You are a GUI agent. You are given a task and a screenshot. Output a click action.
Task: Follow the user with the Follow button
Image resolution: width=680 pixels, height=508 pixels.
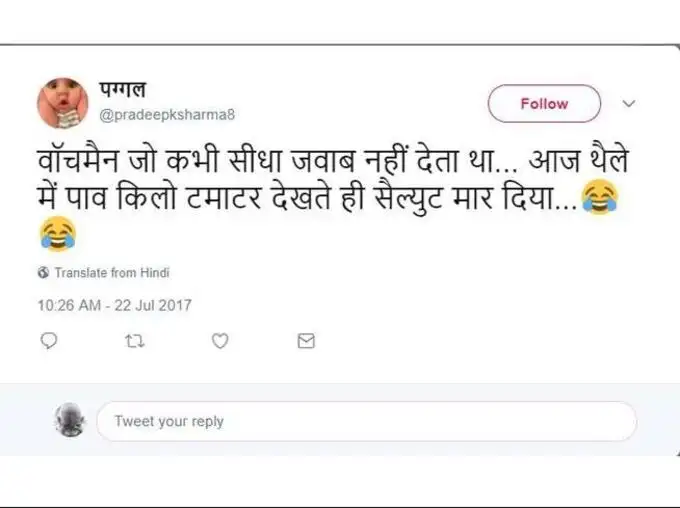[x=544, y=104]
